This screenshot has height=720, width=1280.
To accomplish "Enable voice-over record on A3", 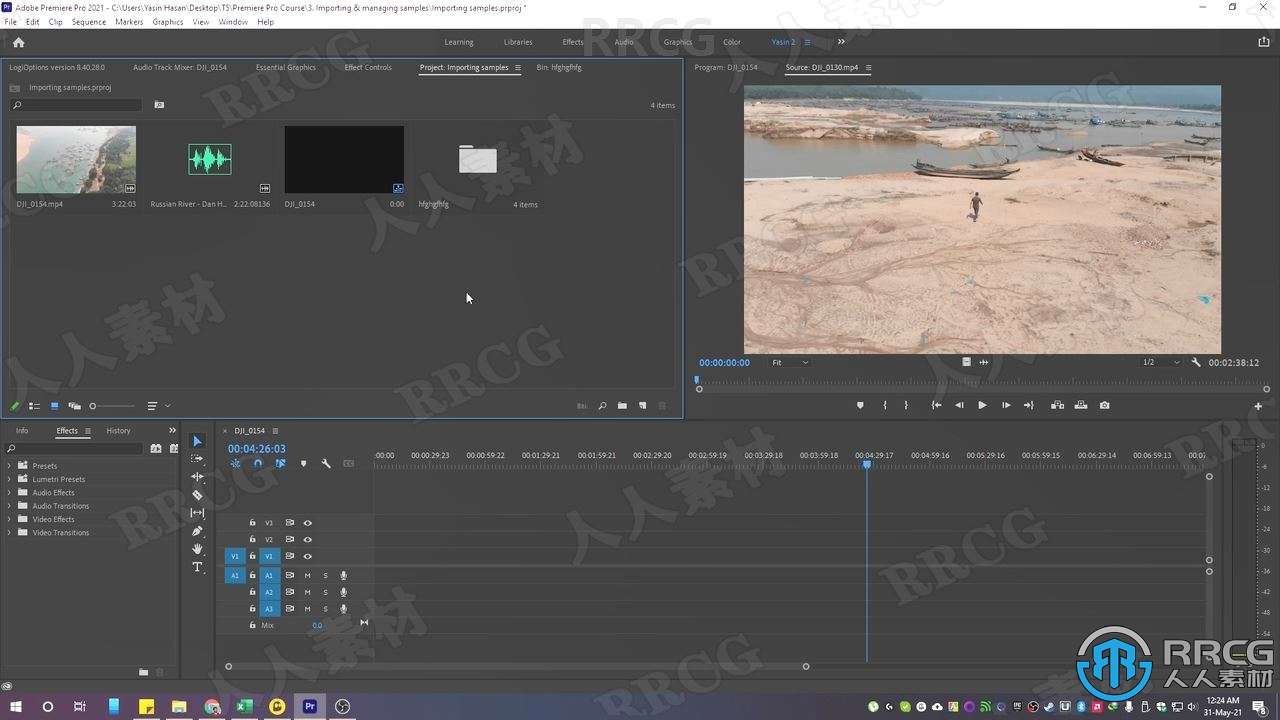I will coord(343,609).
